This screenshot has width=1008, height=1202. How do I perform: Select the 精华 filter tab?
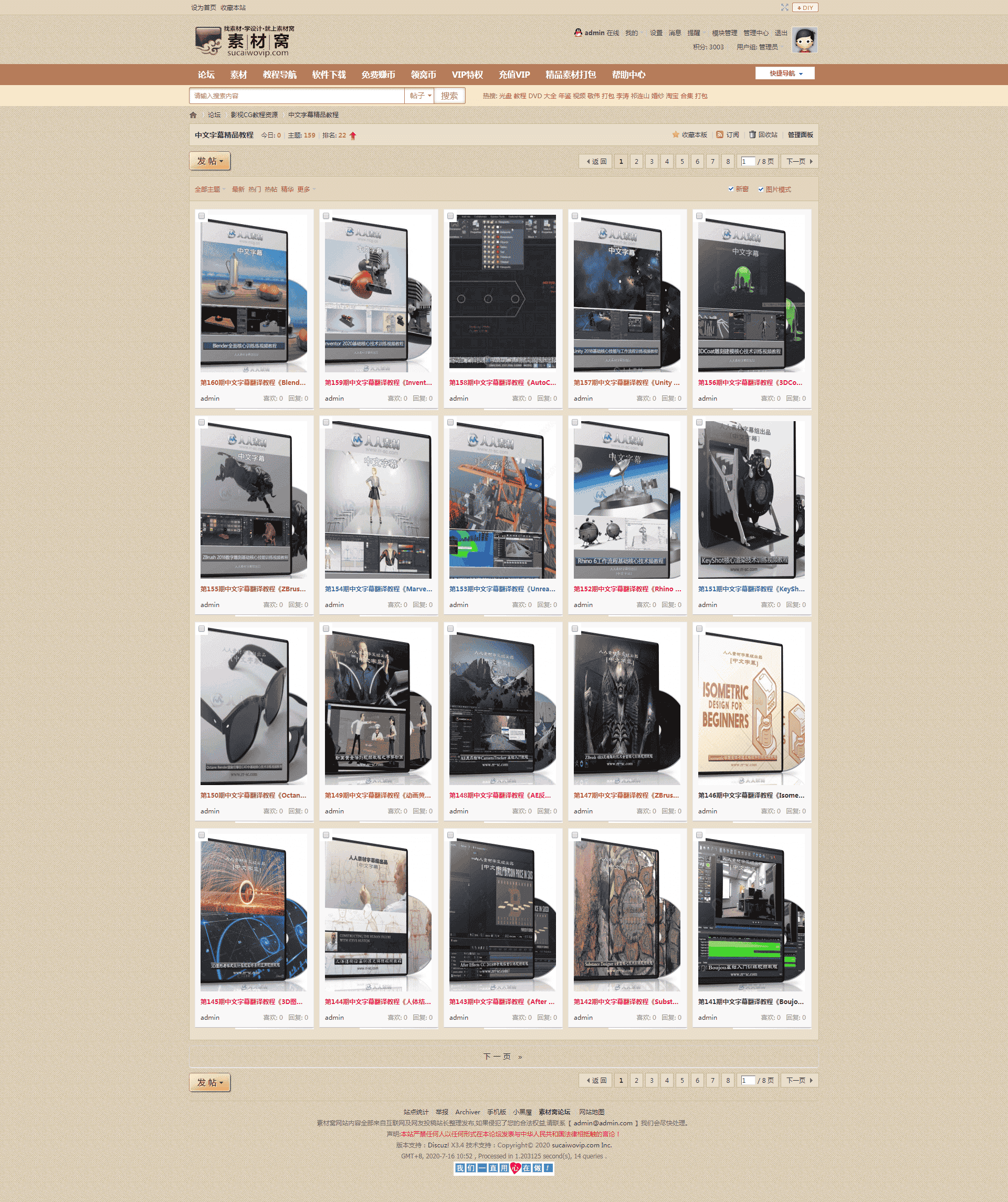point(287,190)
